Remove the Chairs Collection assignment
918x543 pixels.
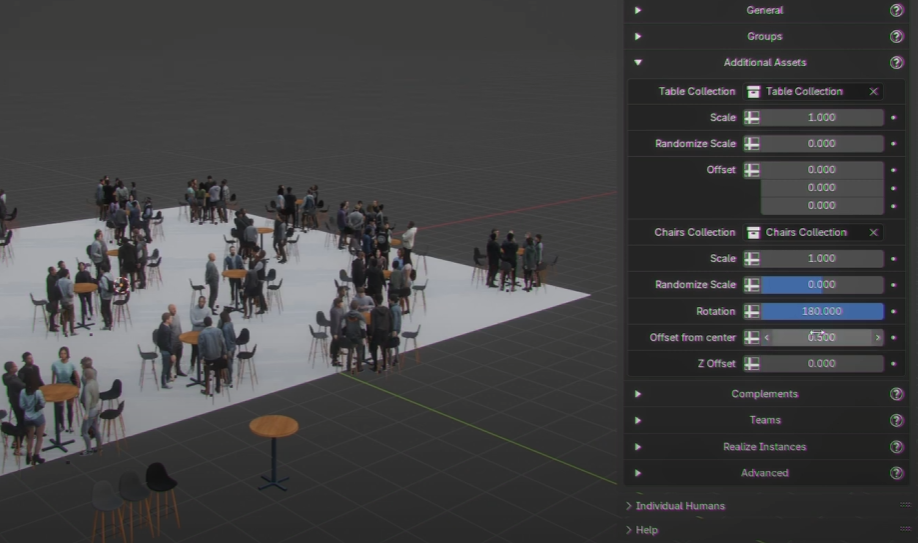[873, 232]
